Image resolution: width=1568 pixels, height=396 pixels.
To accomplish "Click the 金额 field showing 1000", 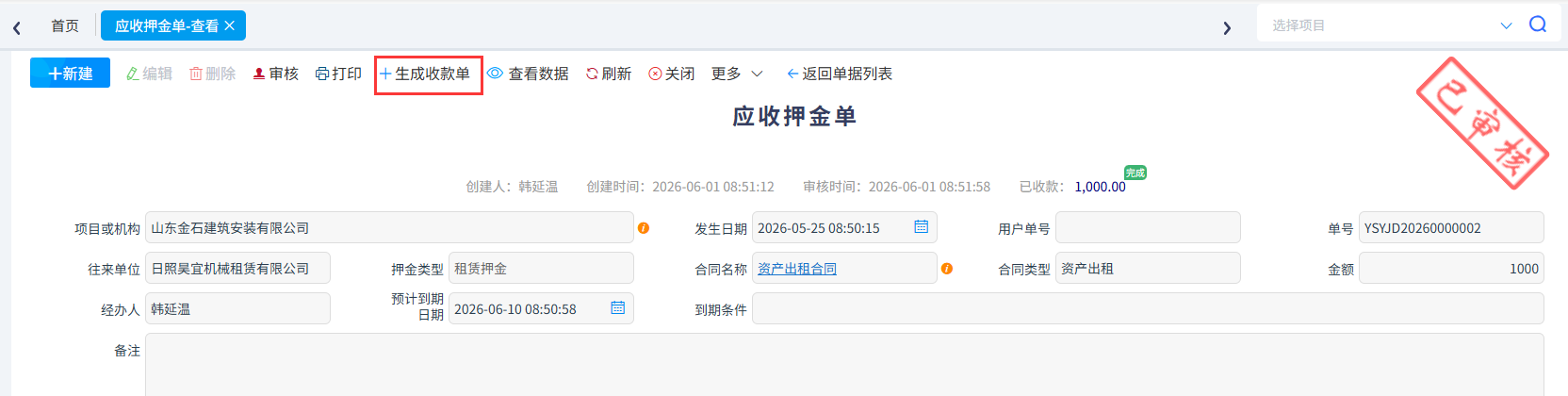I will [1451, 268].
